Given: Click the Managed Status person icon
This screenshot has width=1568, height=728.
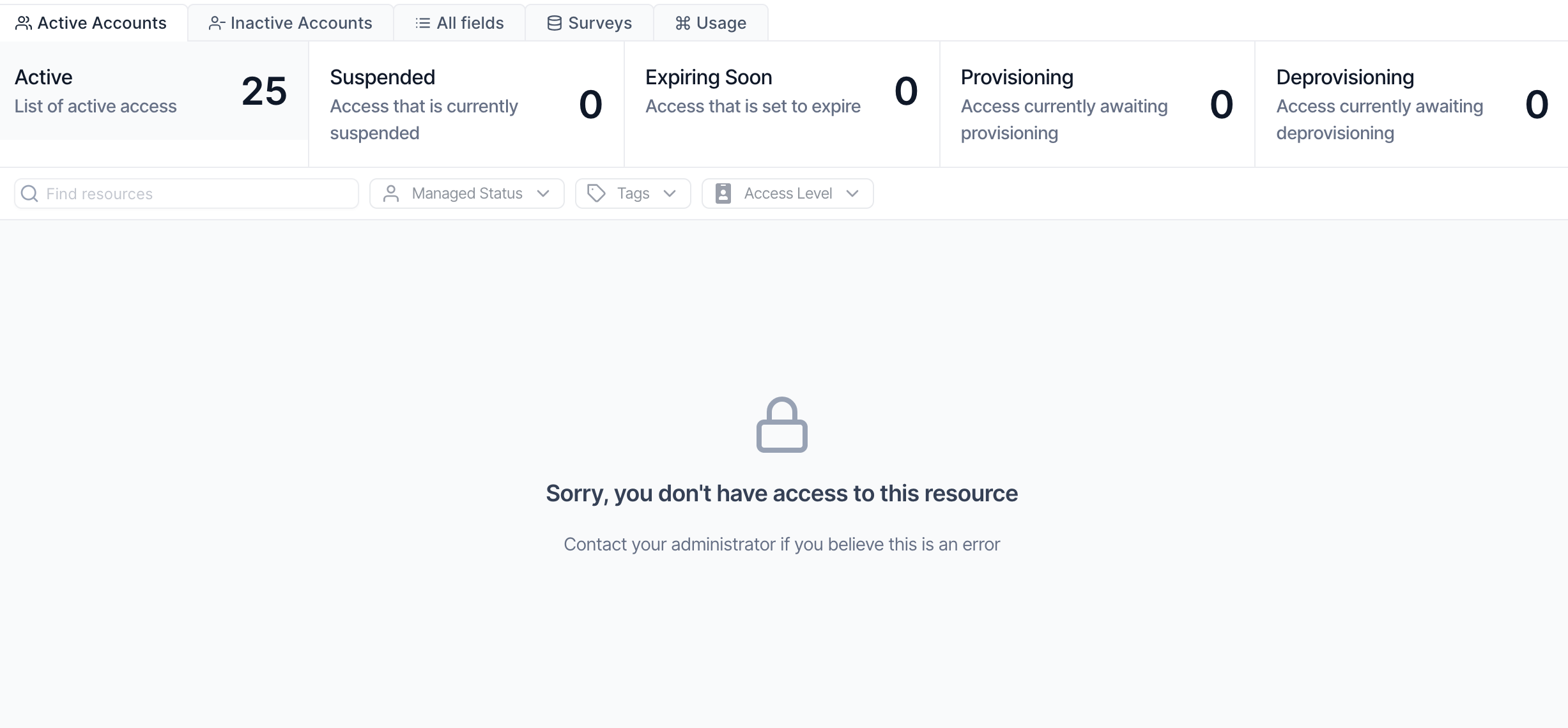Looking at the screenshot, I should tap(391, 193).
